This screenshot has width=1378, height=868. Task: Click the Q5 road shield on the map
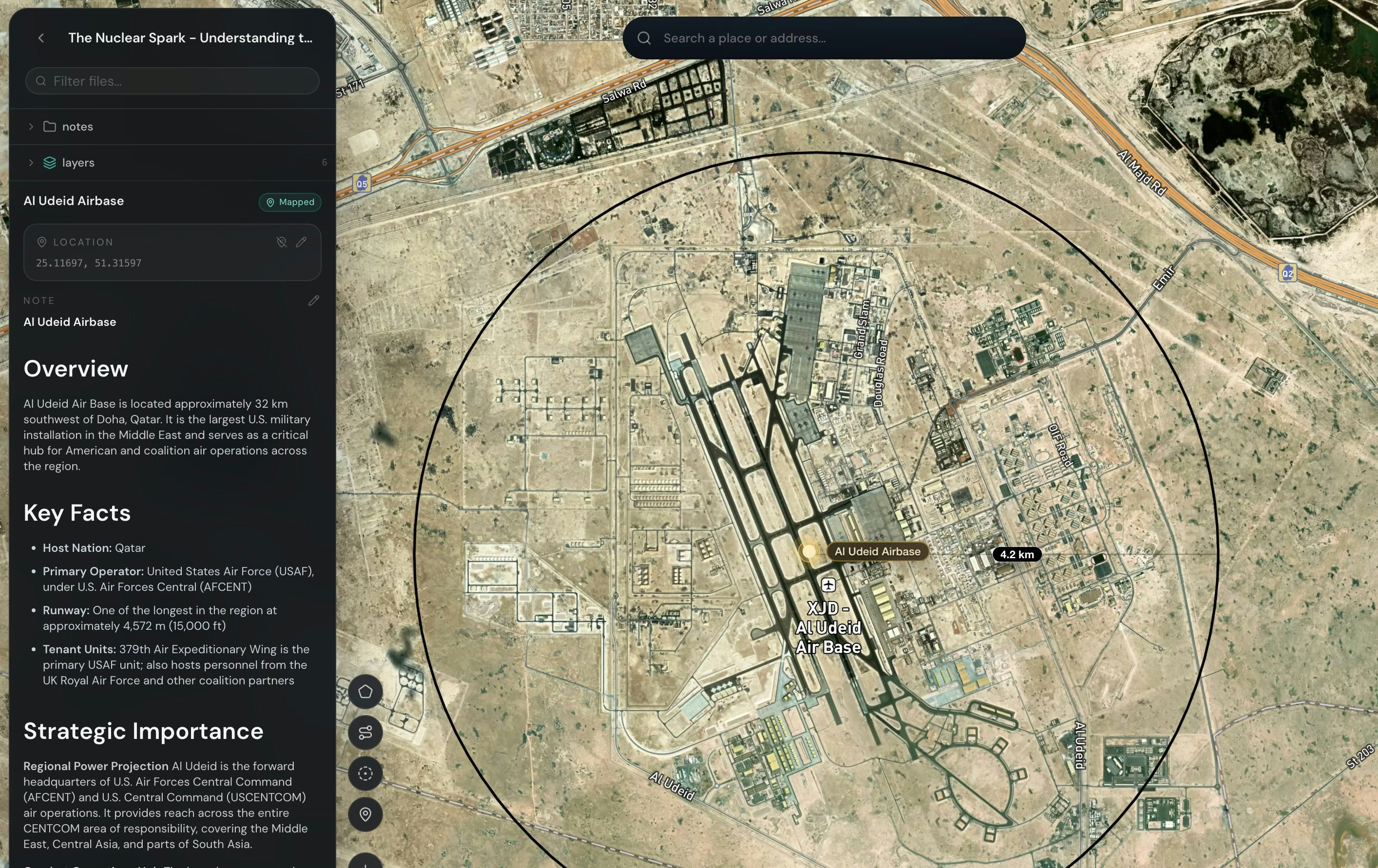point(362,184)
